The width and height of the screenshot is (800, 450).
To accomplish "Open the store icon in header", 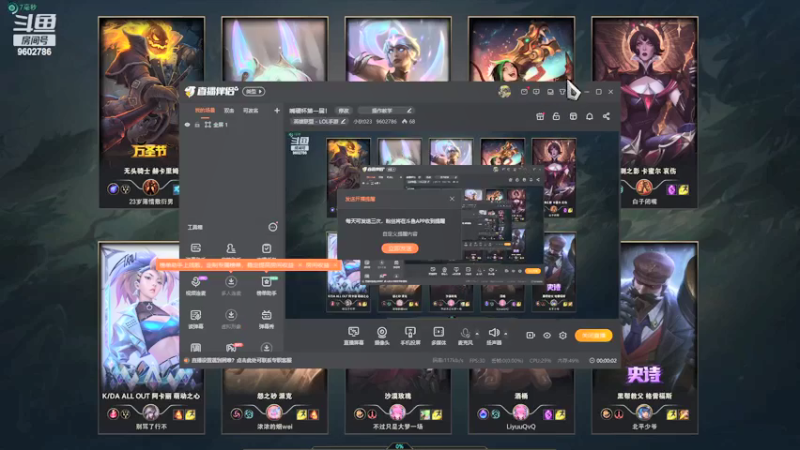I will tap(573, 116).
